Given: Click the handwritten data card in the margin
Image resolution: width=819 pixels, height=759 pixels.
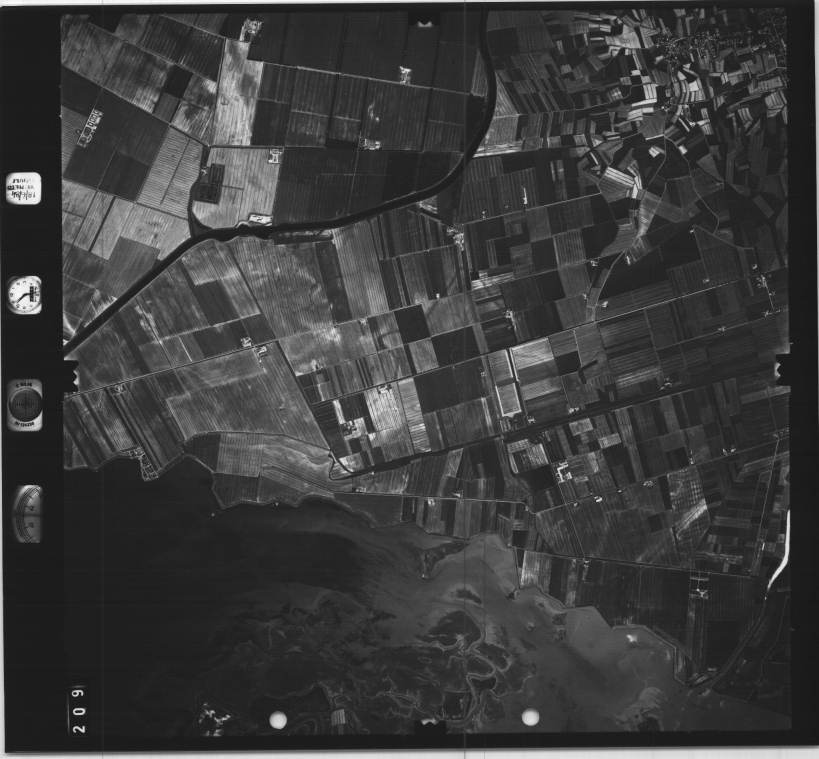Looking at the screenshot, I should [24, 188].
